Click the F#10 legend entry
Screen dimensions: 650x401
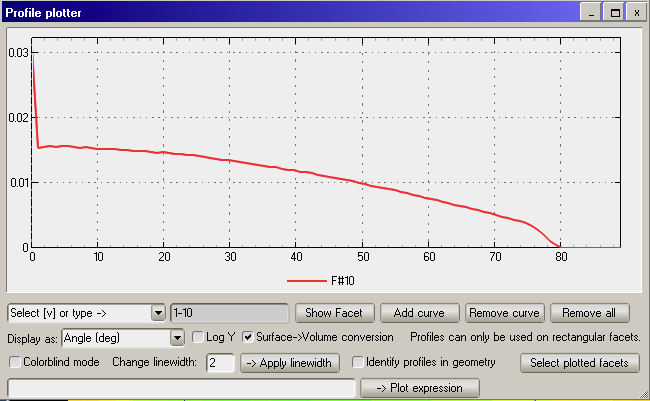(x=343, y=282)
